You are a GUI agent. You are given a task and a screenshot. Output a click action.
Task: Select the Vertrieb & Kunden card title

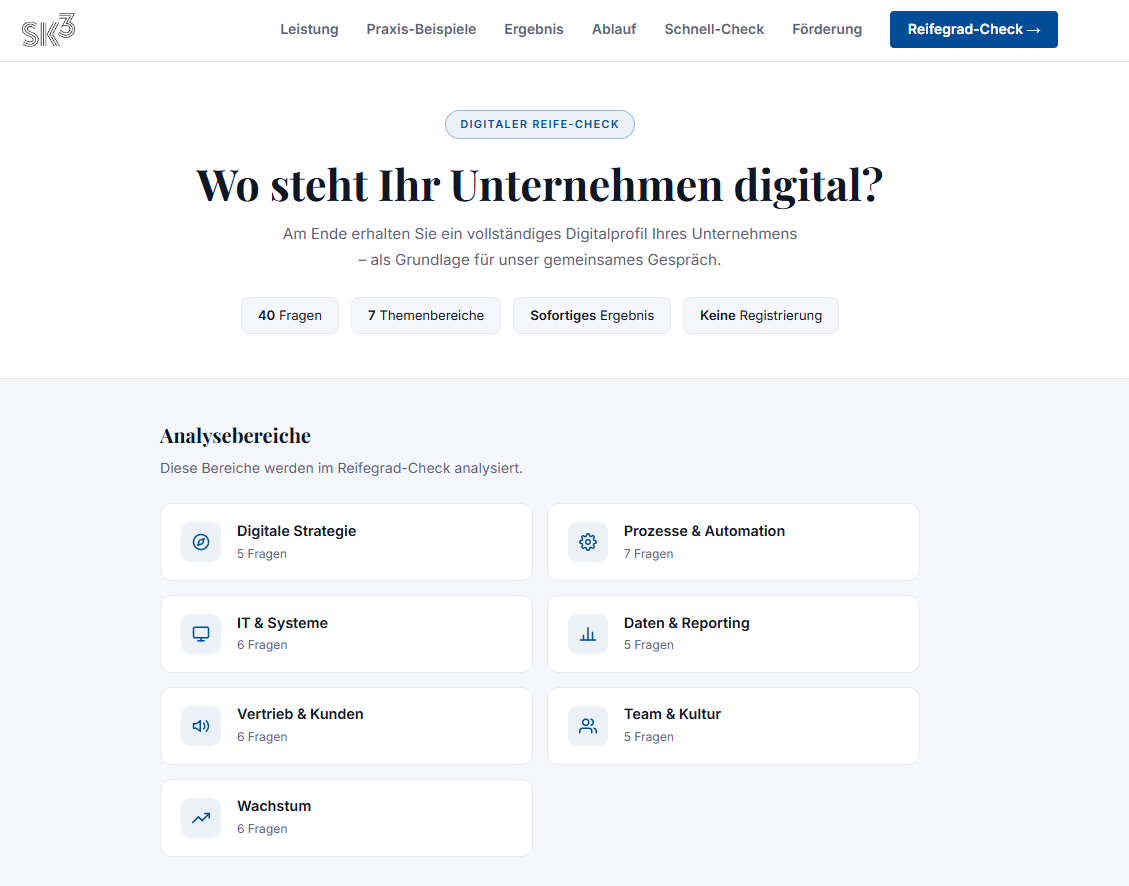coord(300,714)
